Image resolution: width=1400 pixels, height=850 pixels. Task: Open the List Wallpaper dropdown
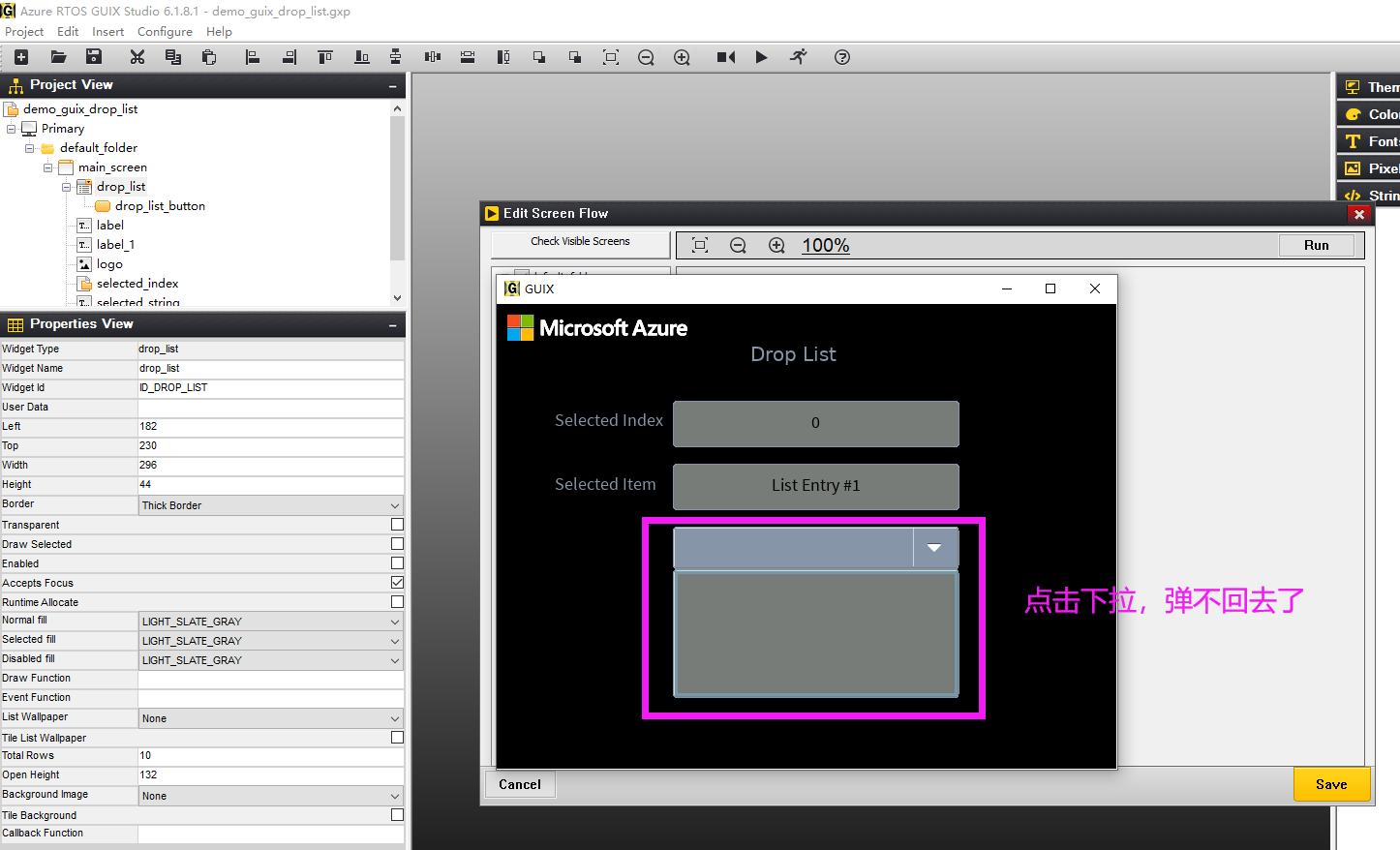(271, 718)
